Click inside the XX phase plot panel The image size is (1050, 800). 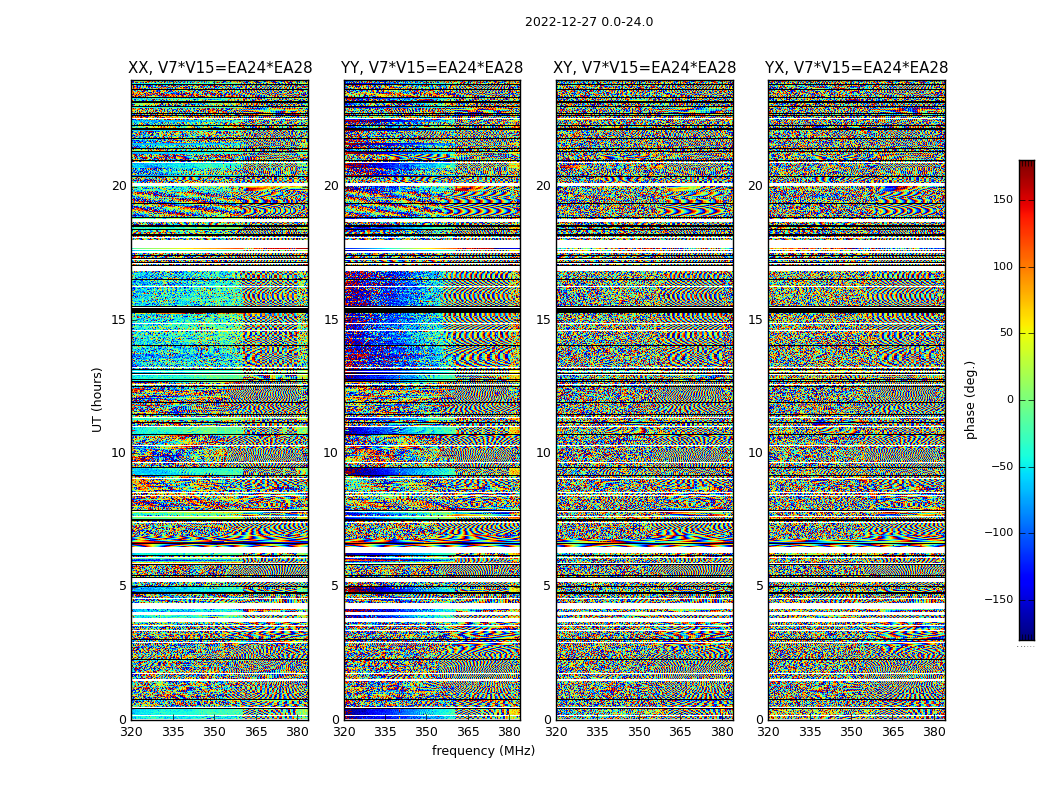[x=220, y=400]
